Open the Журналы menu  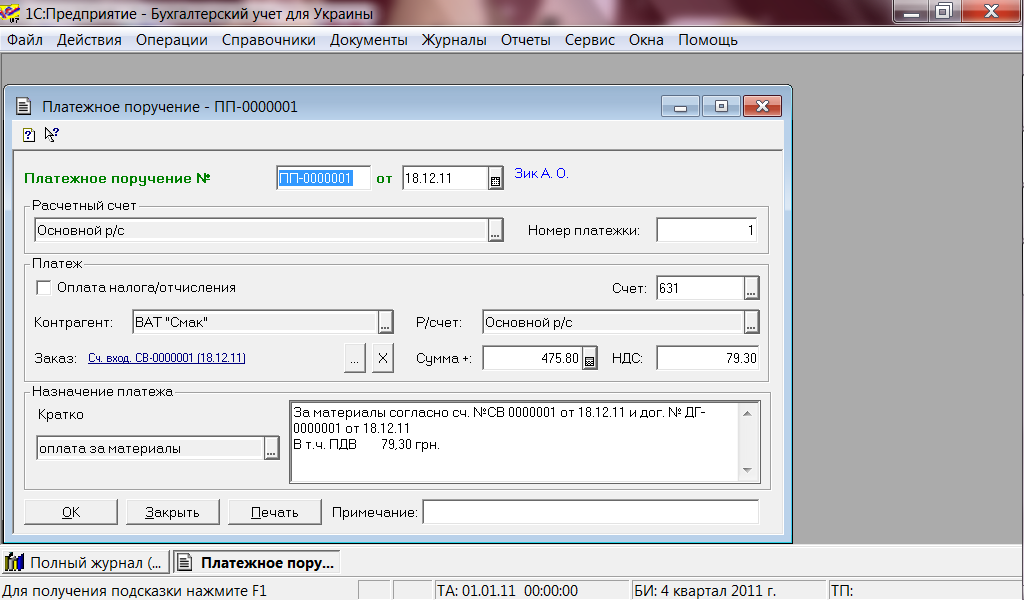(x=454, y=40)
